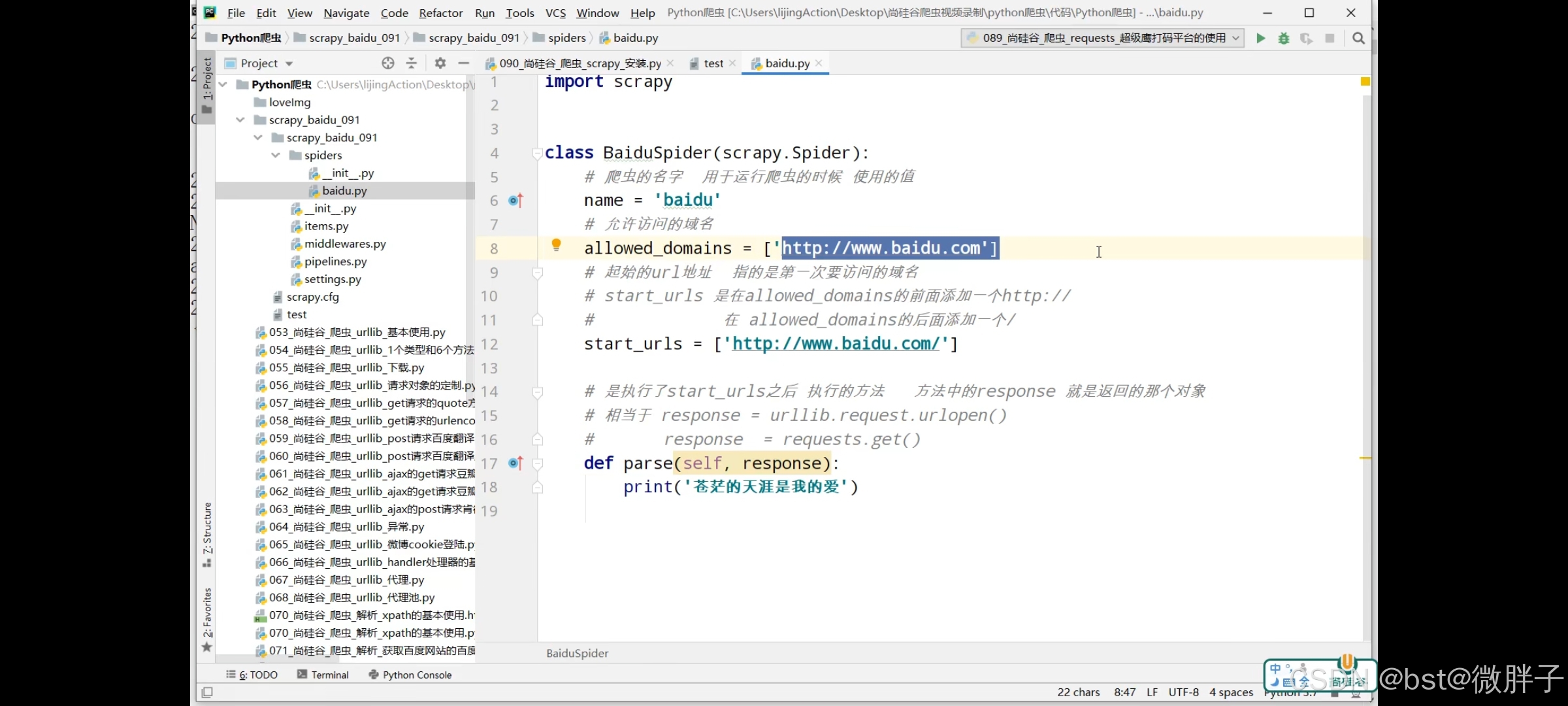
Task: Open the http://www.baidu.com/ link on line 12
Action: 836,344
